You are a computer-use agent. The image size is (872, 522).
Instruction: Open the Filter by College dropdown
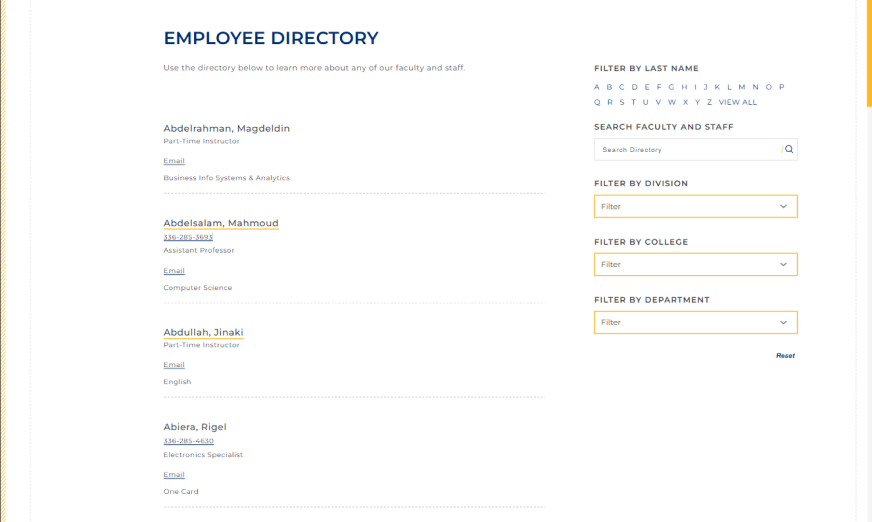(x=695, y=265)
